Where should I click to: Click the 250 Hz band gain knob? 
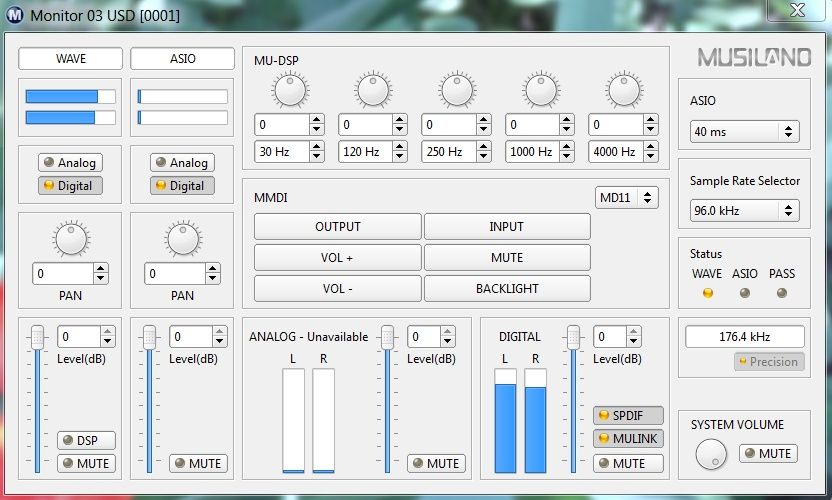(x=457, y=90)
